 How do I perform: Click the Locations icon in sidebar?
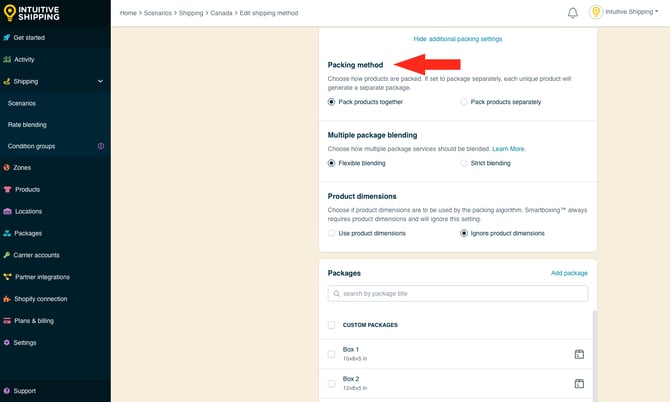click(7, 212)
